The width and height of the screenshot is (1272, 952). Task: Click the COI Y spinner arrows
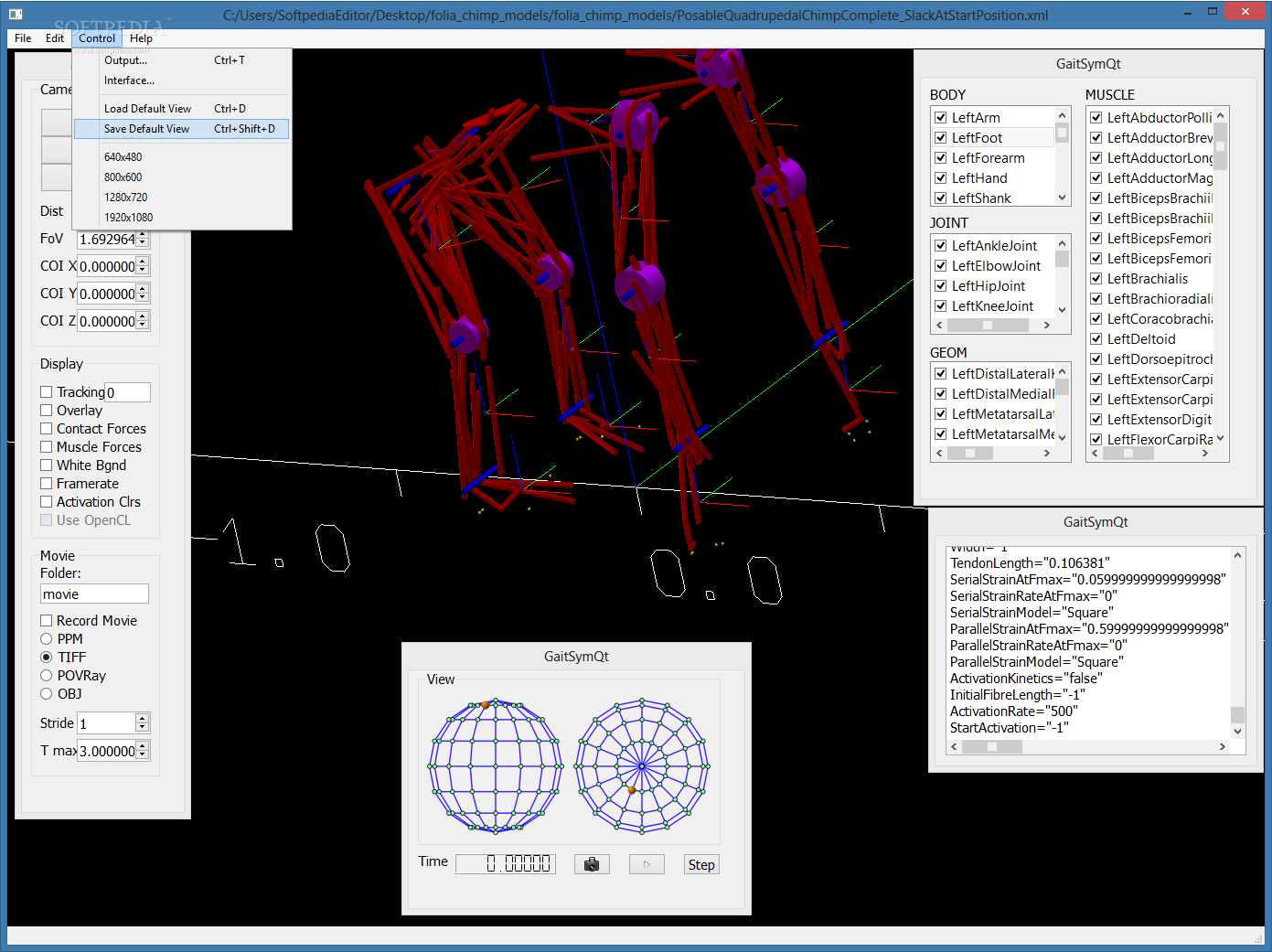coord(143,294)
